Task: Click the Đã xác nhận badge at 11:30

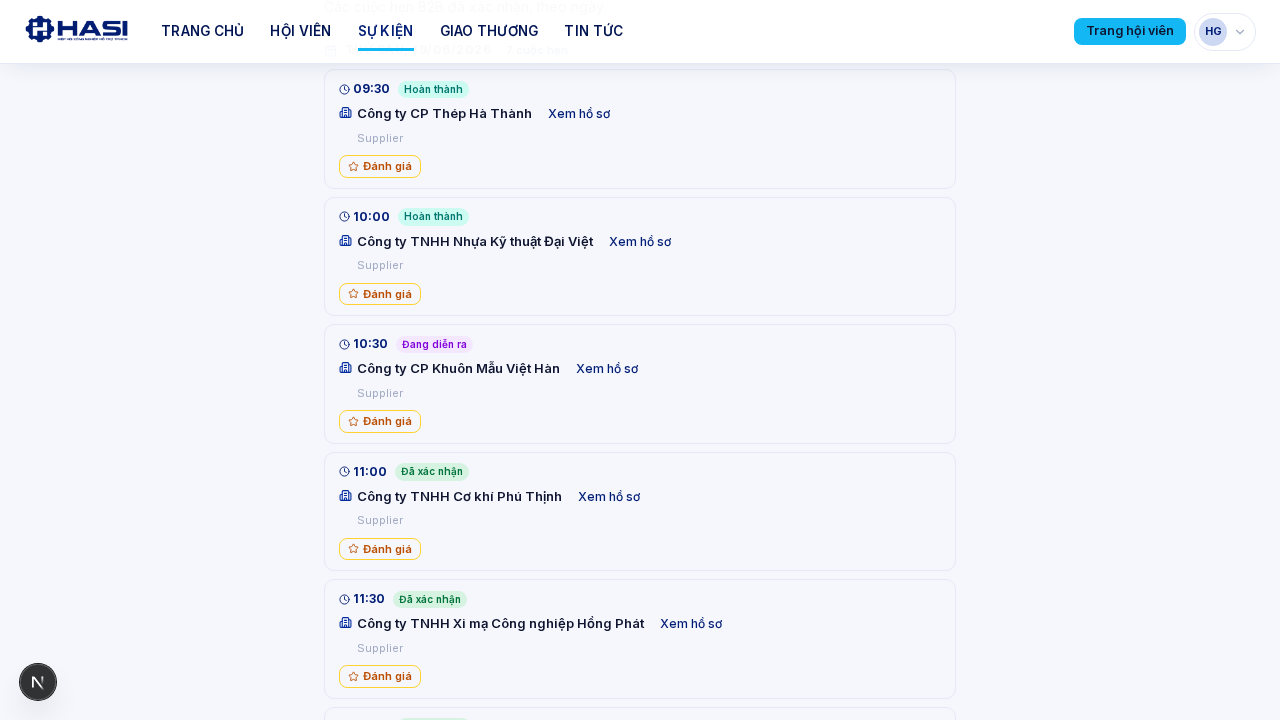Action: coord(430,600)
